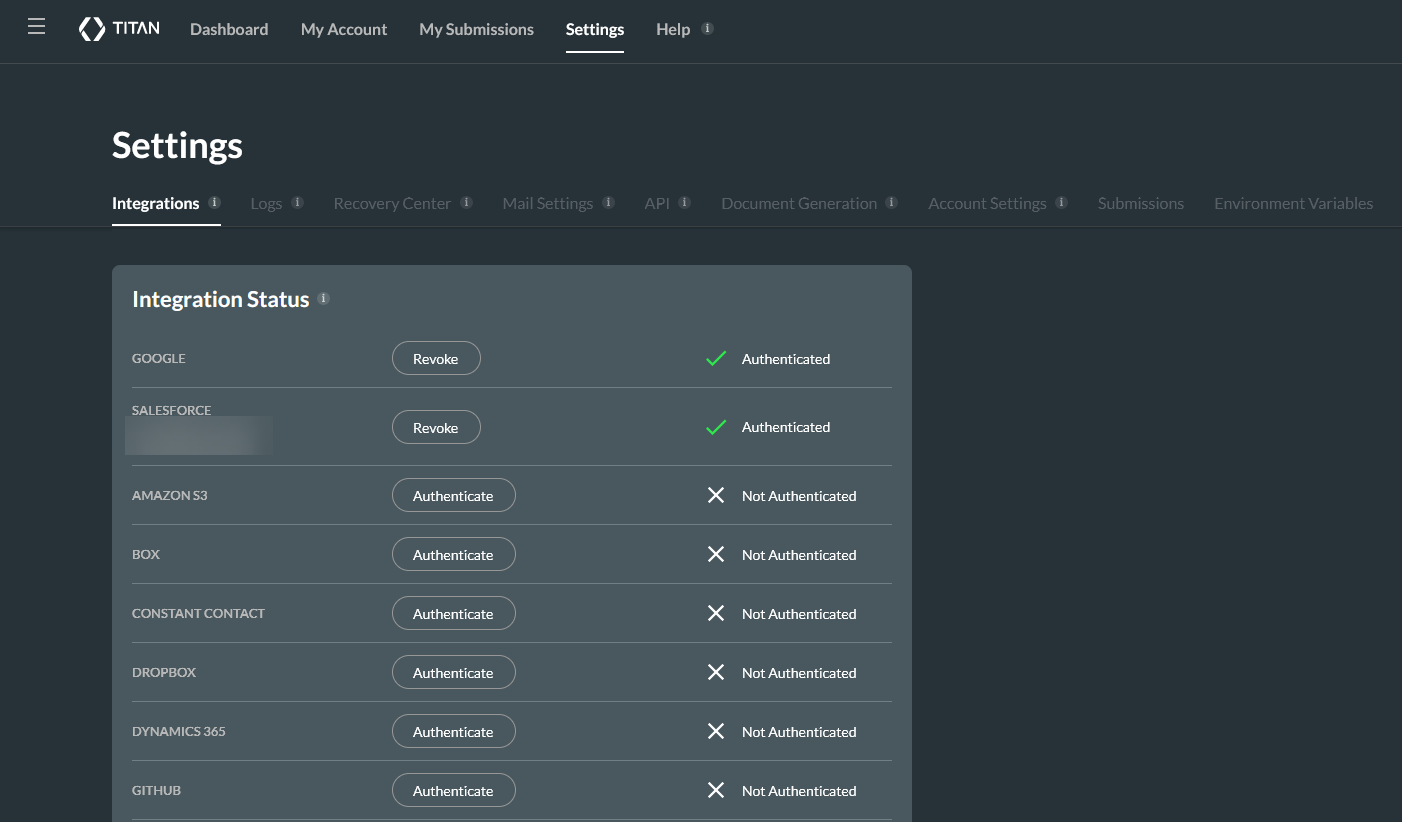Click the GOOGLE integration label
This screenshot has width=1402, height=822.
159,358
